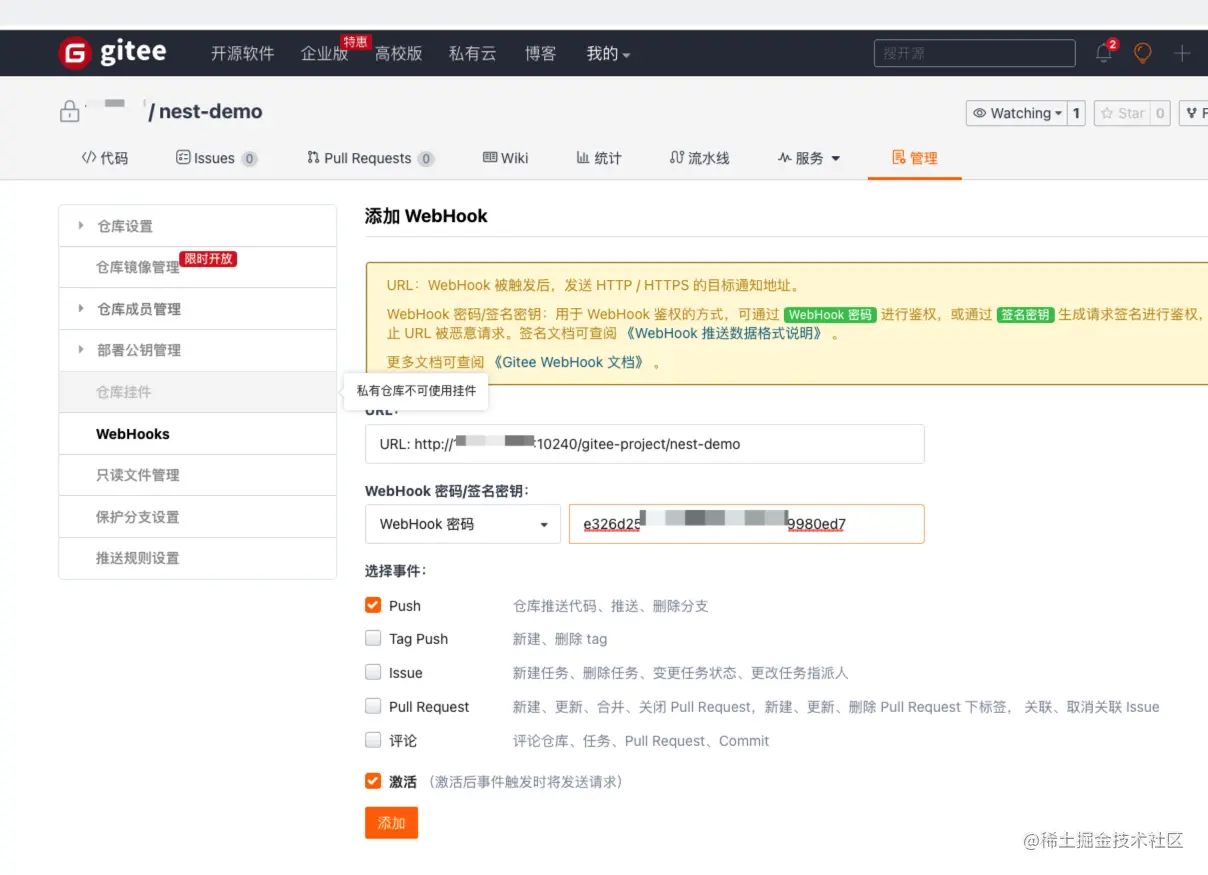This screenshot has height=875, width=1208.
Task: Open the Watching dropdown button
Action: click(x=1016, y=113)
